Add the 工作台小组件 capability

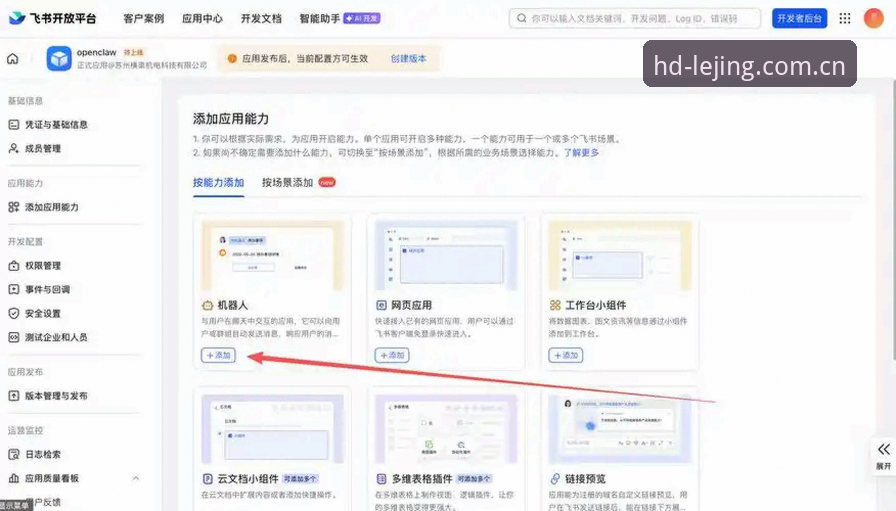click(x=566, y=355)
